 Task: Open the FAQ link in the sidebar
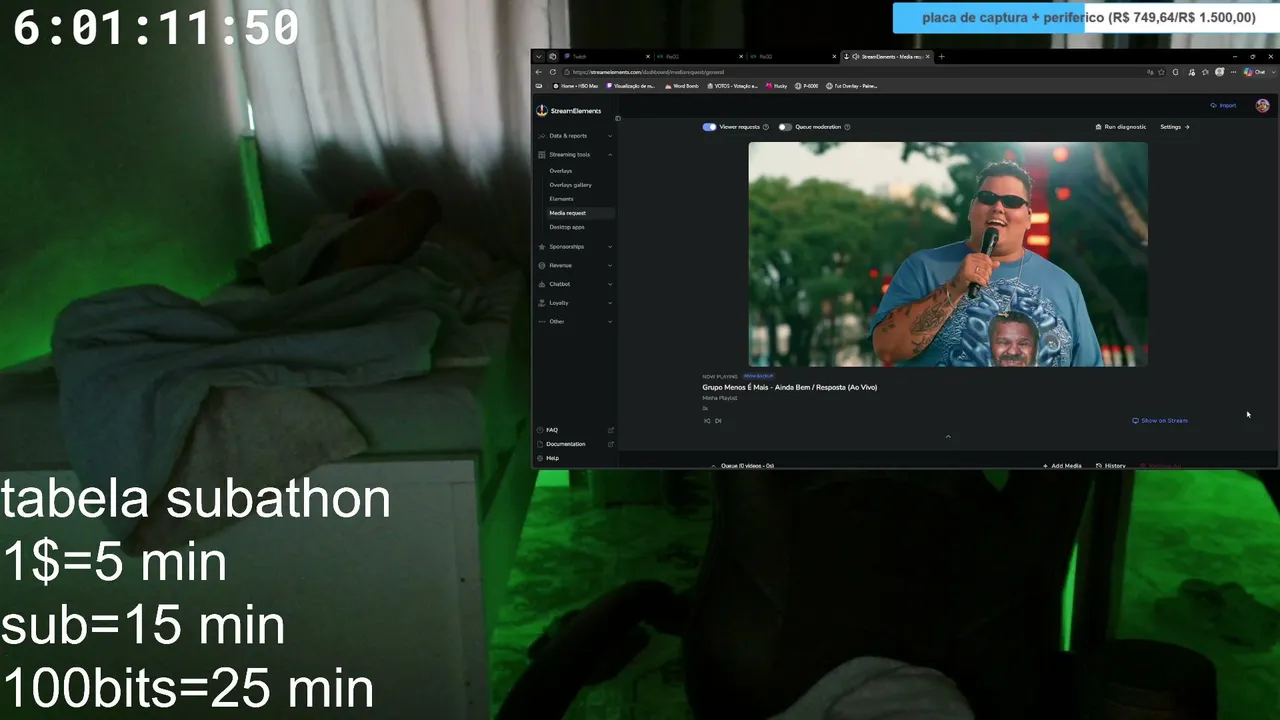[552, 430]
